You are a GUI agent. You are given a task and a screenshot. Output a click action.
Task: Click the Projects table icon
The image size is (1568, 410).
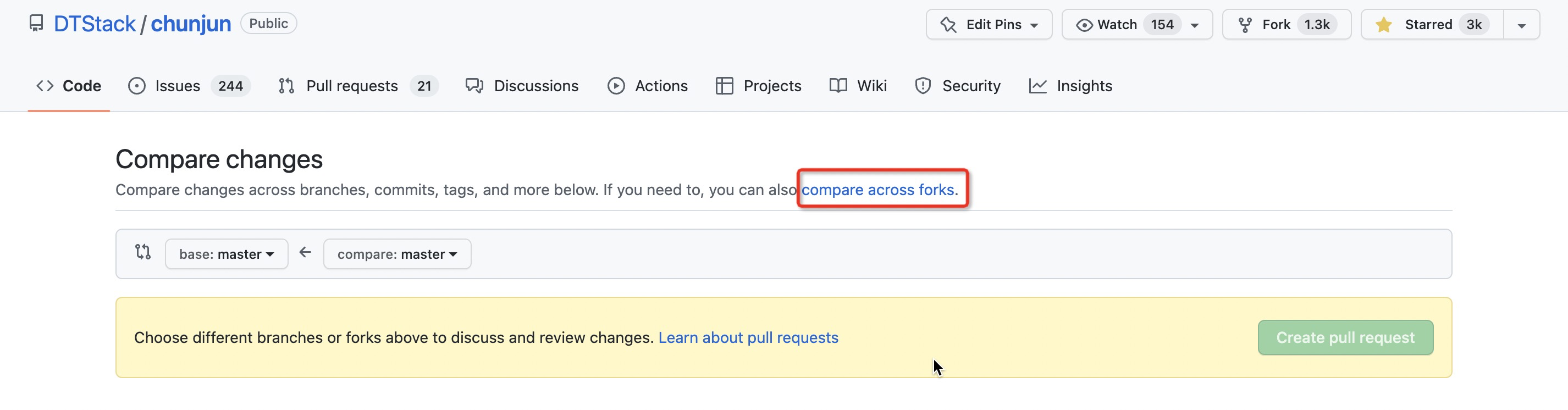coord(724,86)
